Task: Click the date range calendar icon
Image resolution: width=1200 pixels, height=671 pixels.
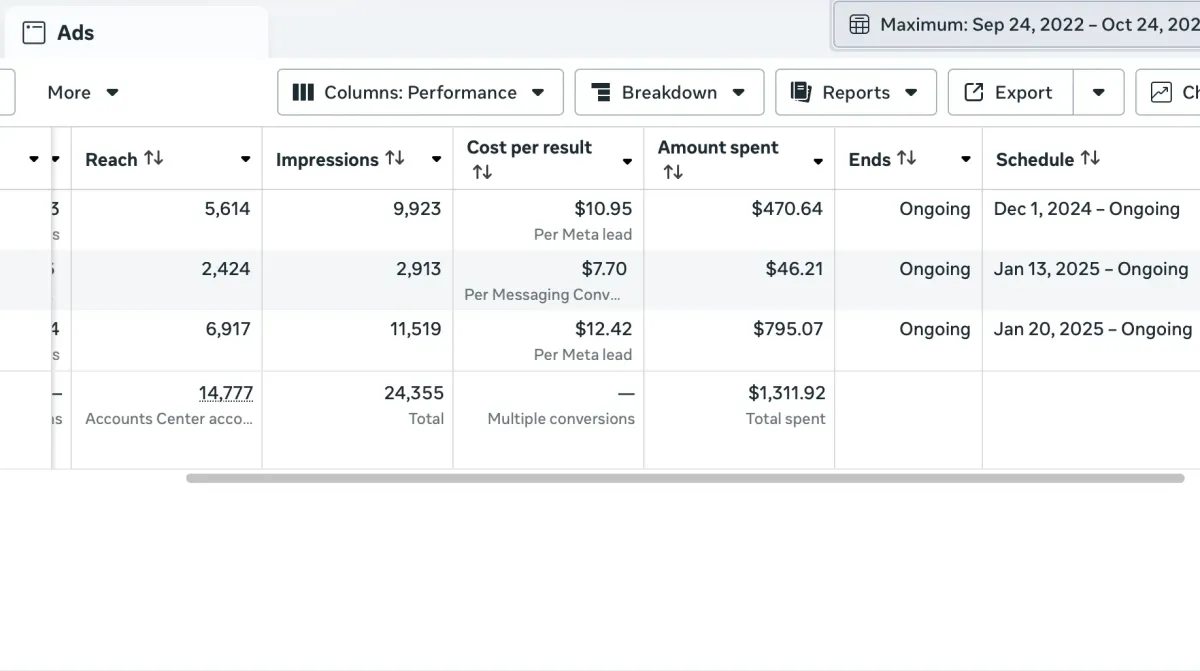Action: point(859,25)
